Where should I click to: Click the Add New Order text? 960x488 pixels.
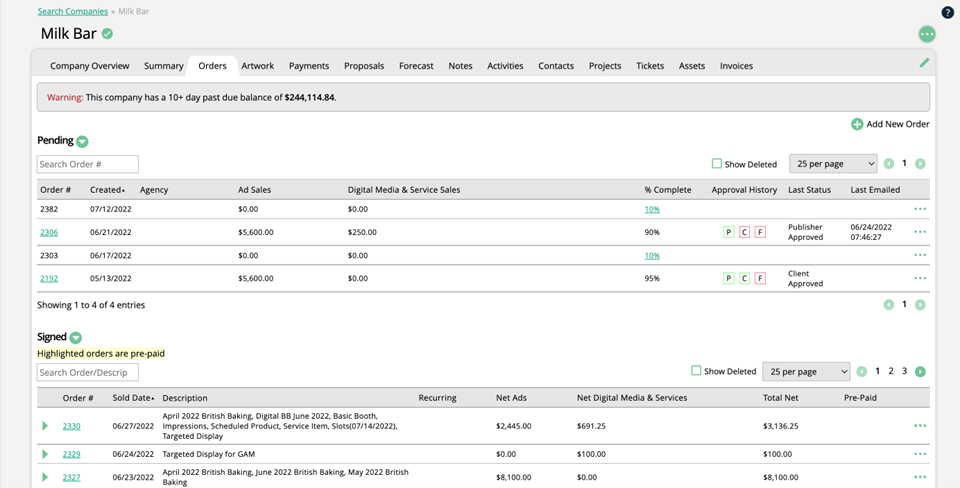898,124
